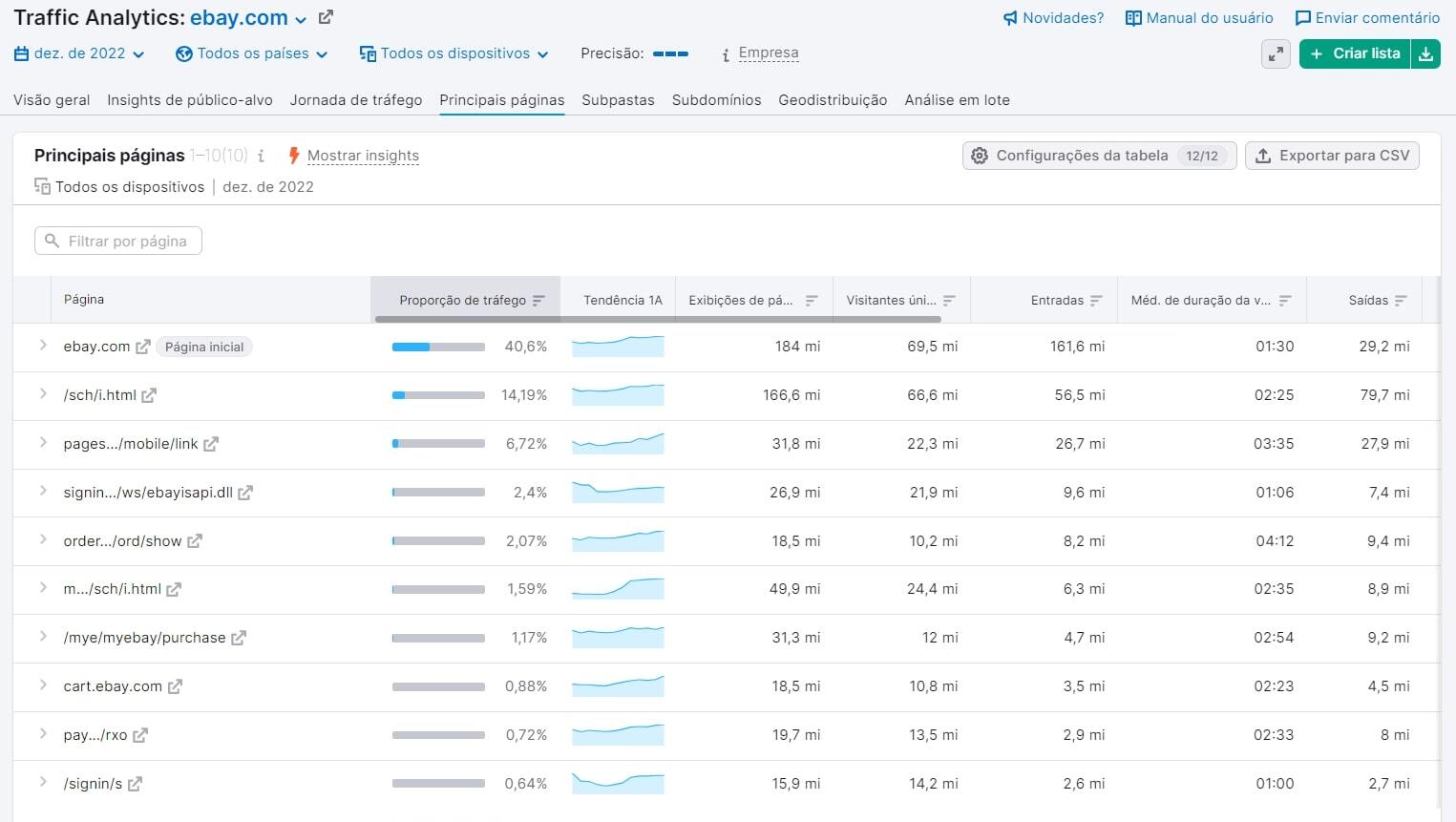Open the Todos os países dropdown
The height and width of the screenshot is (822, 1456).
tap(251, 53)
